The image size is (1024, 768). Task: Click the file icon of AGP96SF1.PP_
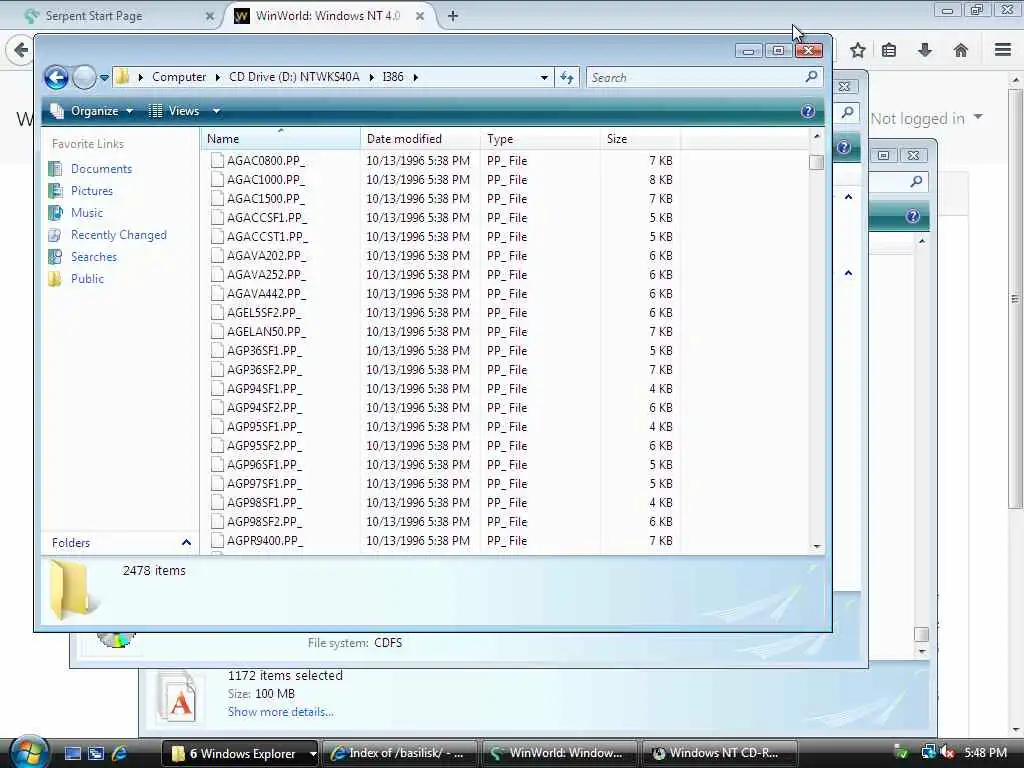tap(217, 464)
